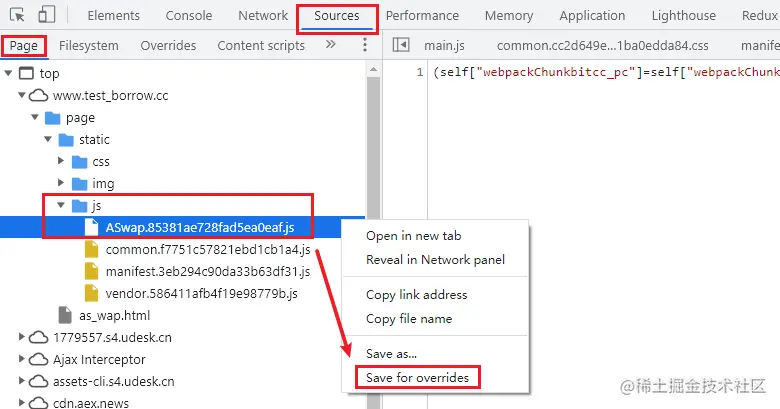The image size is (780, 409).
Task: Expand the assets-cli.s4.udesk.cn arrow
Action: 21,380
